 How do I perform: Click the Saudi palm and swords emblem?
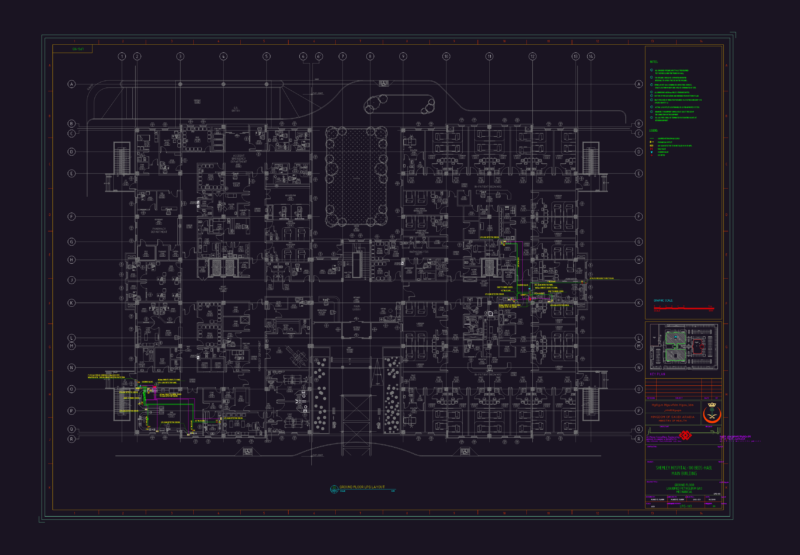click(x=712, y=413)
